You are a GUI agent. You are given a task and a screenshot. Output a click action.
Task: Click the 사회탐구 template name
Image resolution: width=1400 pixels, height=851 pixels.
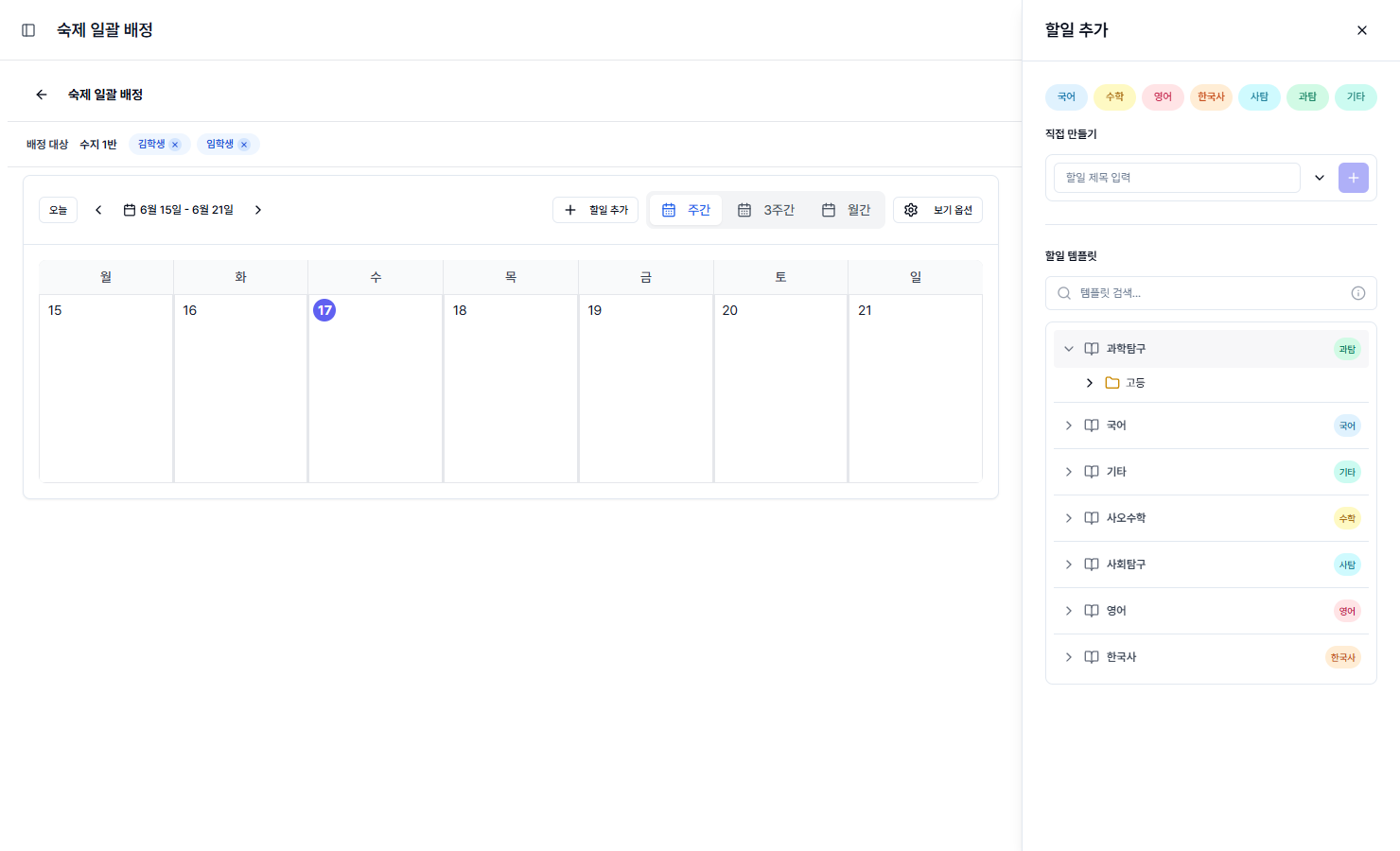1126,564
